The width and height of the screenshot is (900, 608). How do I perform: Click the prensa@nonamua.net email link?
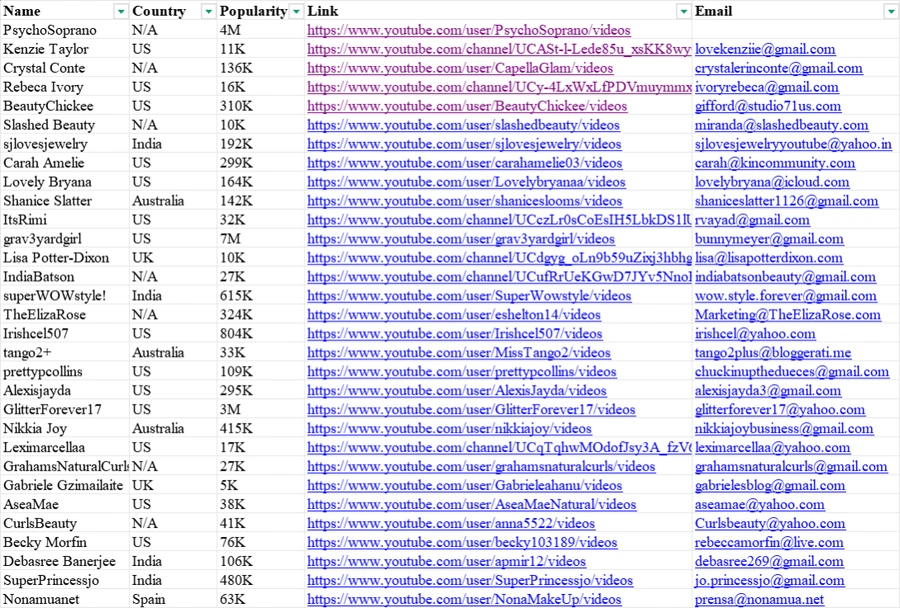pos(759,599)
